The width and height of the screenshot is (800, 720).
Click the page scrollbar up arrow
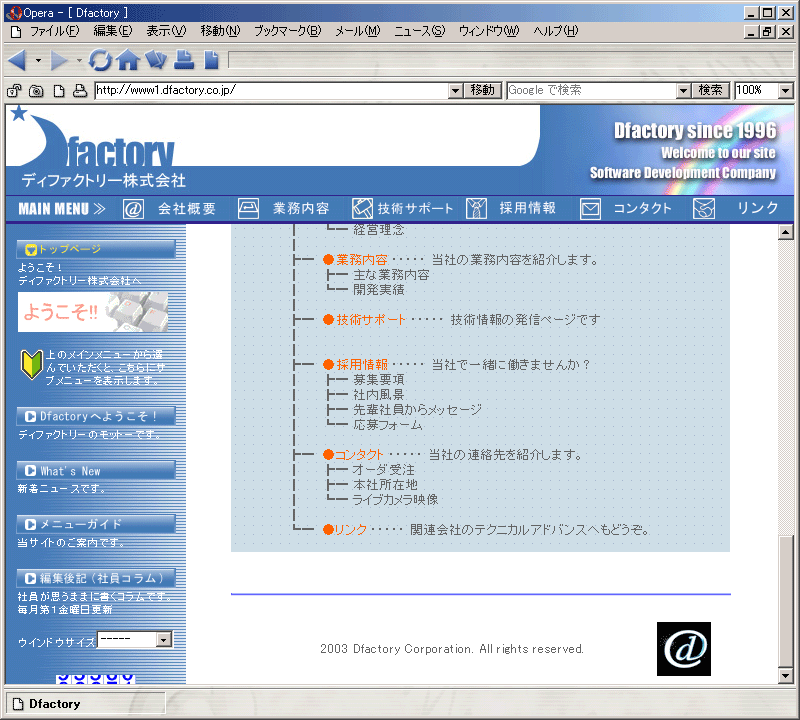(x=786, y=233)
